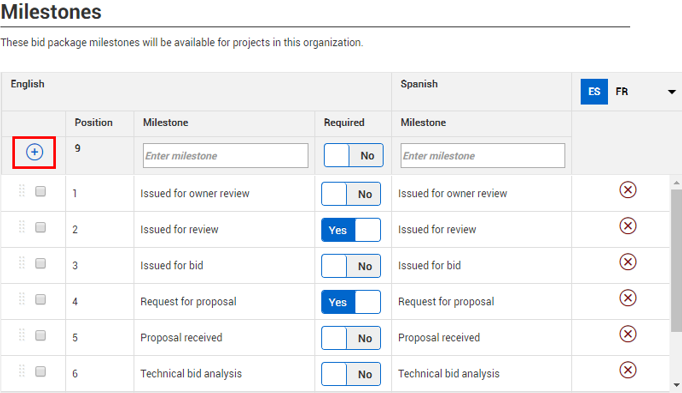Click the vertical scrollbar thumb
Viewport: 682px width, 393px height.
pyautogui.click(x=676, y=261)
